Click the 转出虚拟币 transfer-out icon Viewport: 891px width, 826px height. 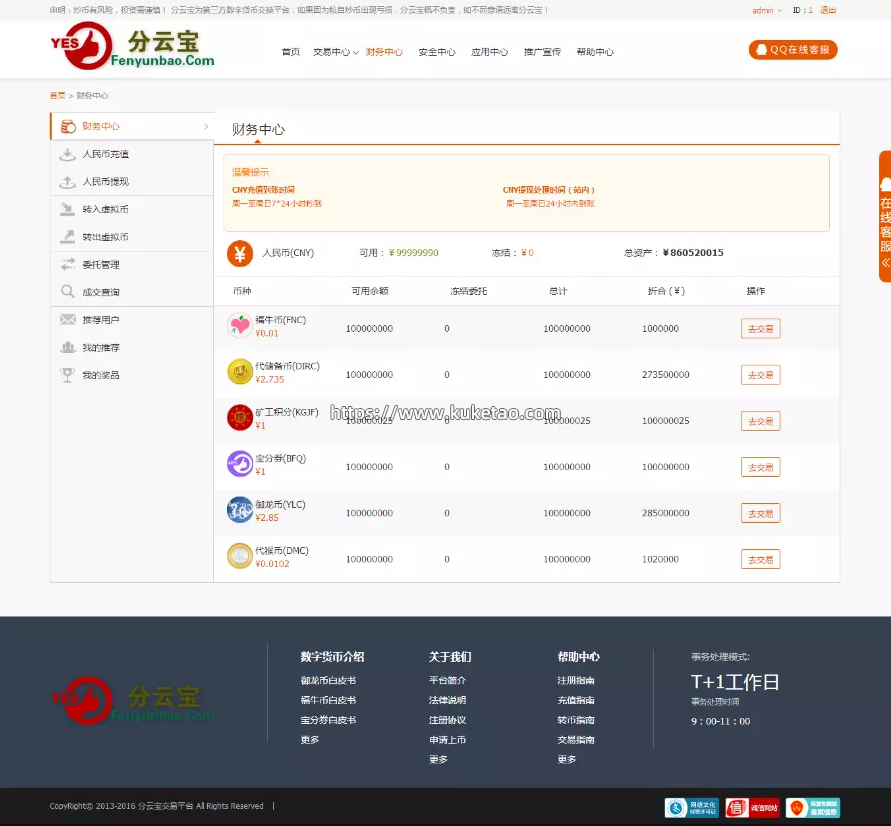tap(68, 237)
